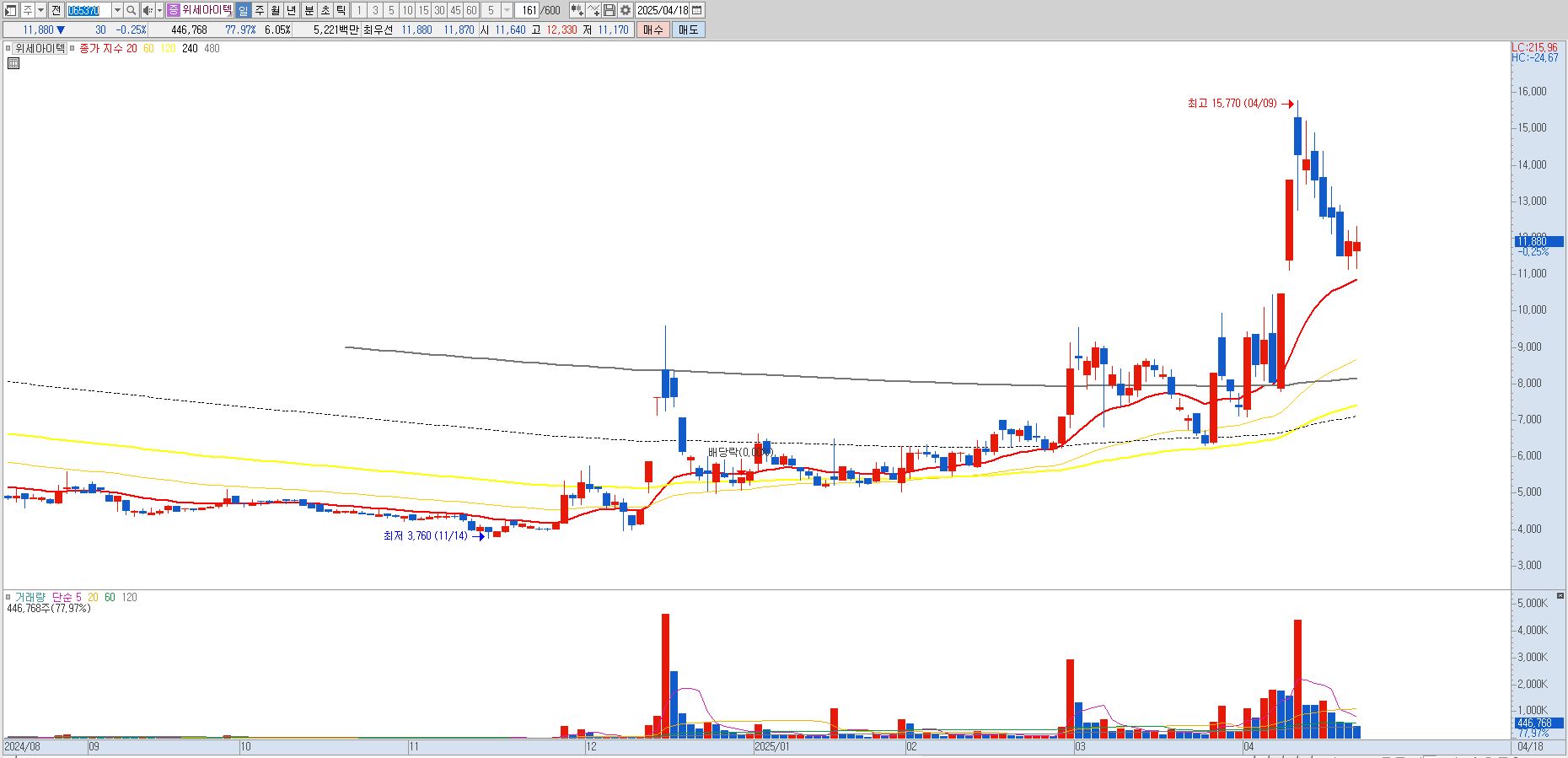Expand the stock code dropdown arrow
Image resolution: width=1568 pixels, height=758 pixels.
(117, 10)
